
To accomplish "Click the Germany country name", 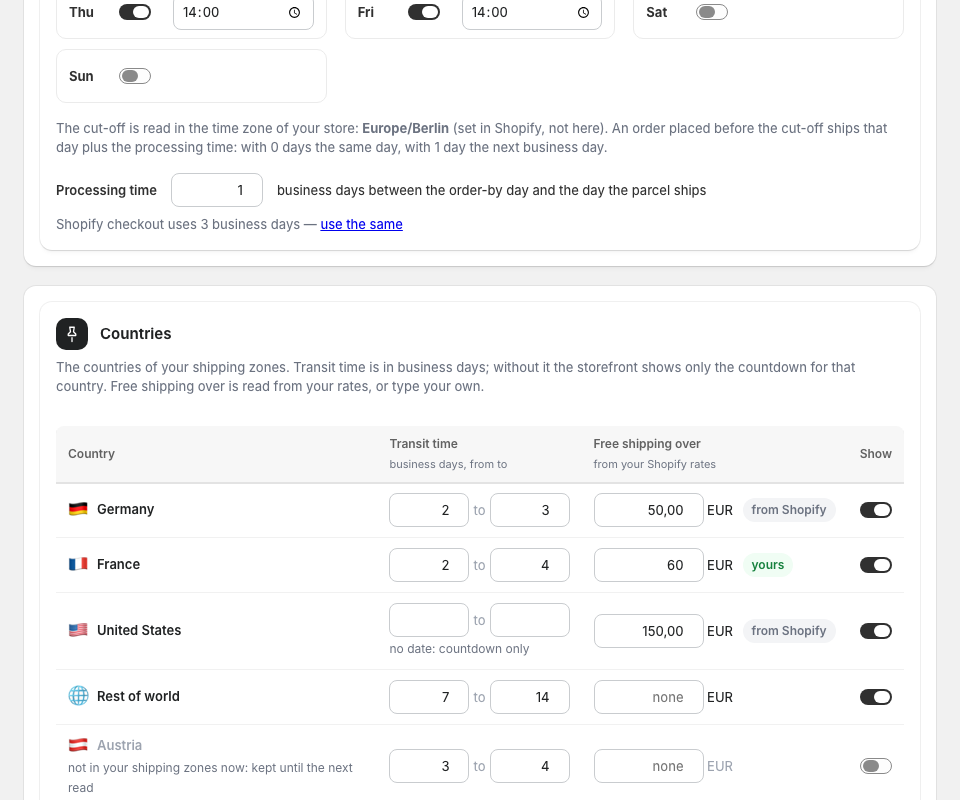I will pyautogui.click(x=126, y=509).
